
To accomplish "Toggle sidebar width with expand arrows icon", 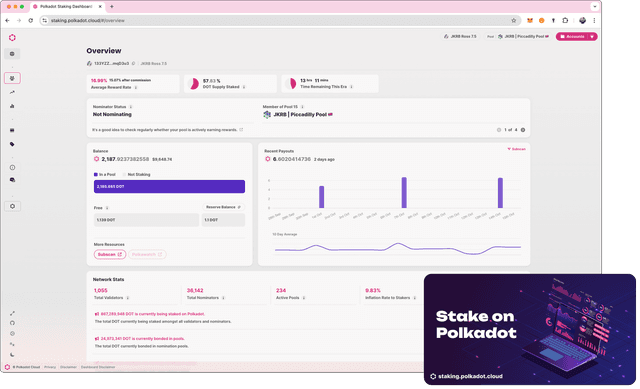I will [12, 313].
